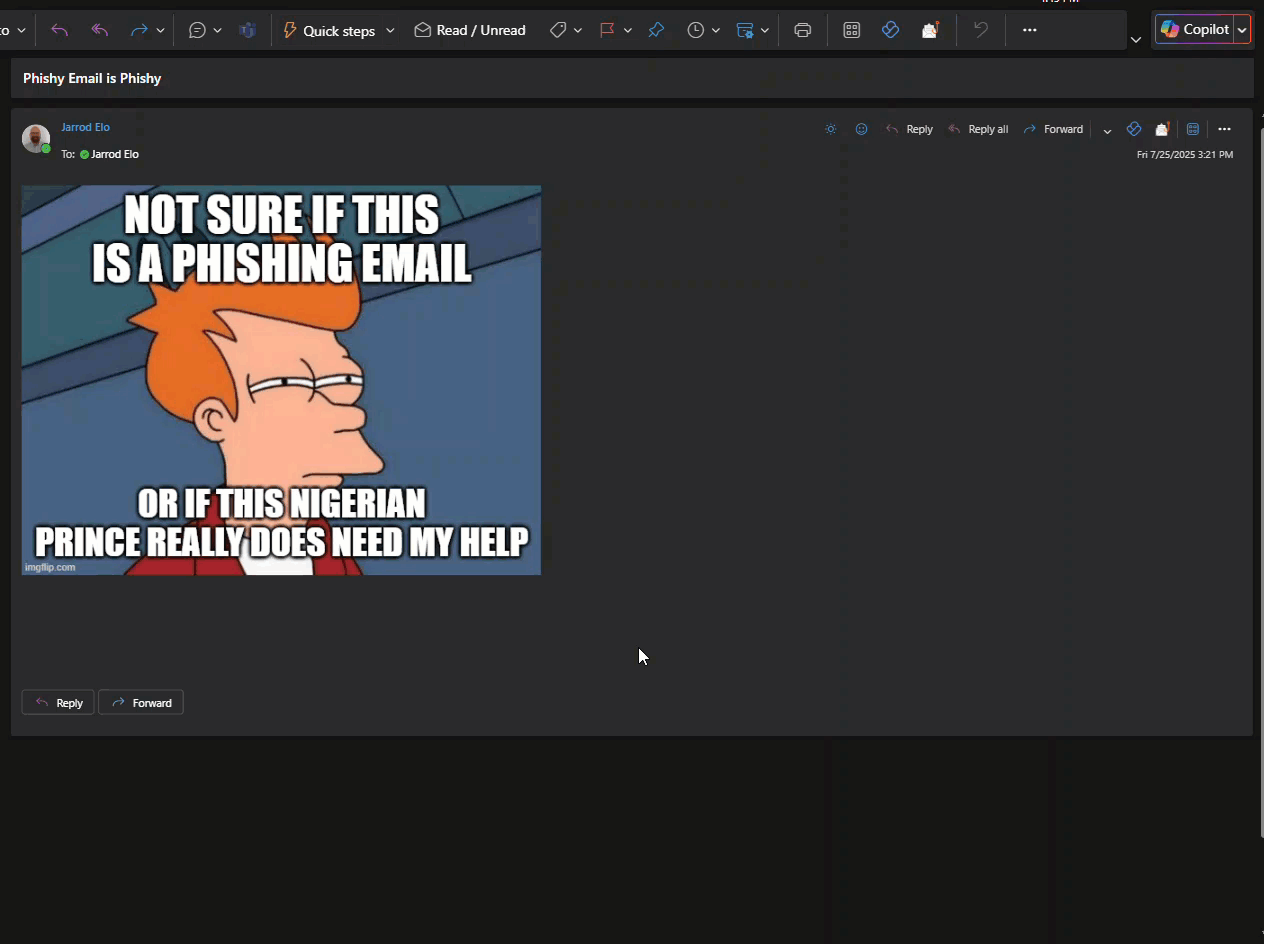
Task: Expand more reply actions chevron in message header
Action: (1107, 130)
